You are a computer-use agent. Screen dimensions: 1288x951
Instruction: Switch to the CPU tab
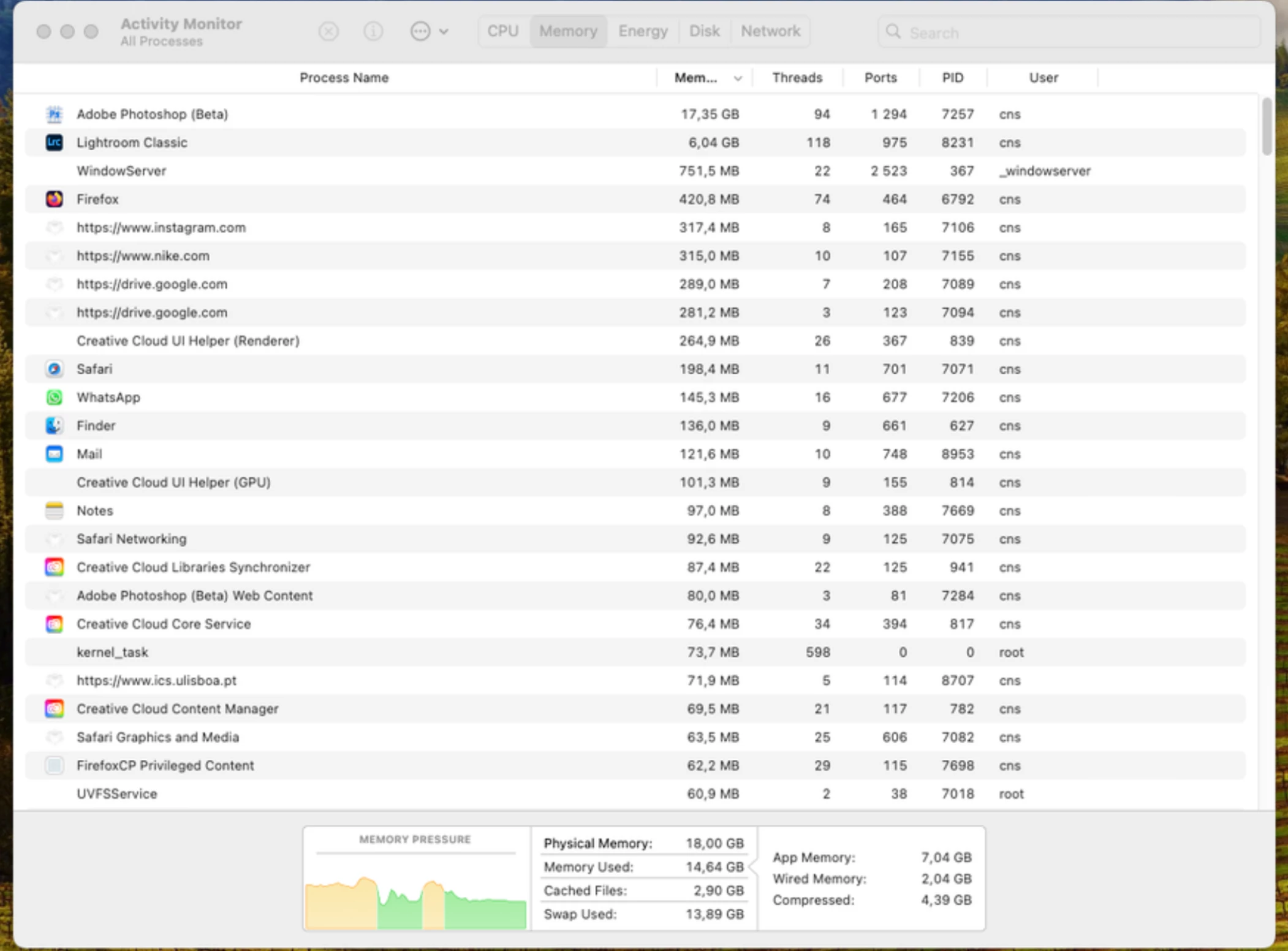(503, 31)
